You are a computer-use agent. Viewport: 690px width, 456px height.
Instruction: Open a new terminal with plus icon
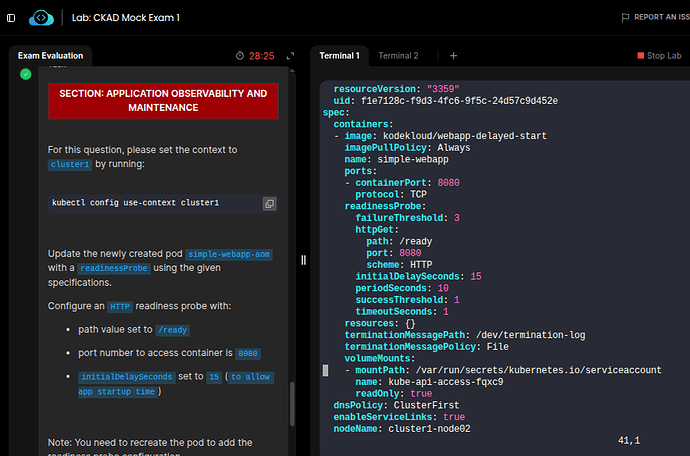click(453, 56)
